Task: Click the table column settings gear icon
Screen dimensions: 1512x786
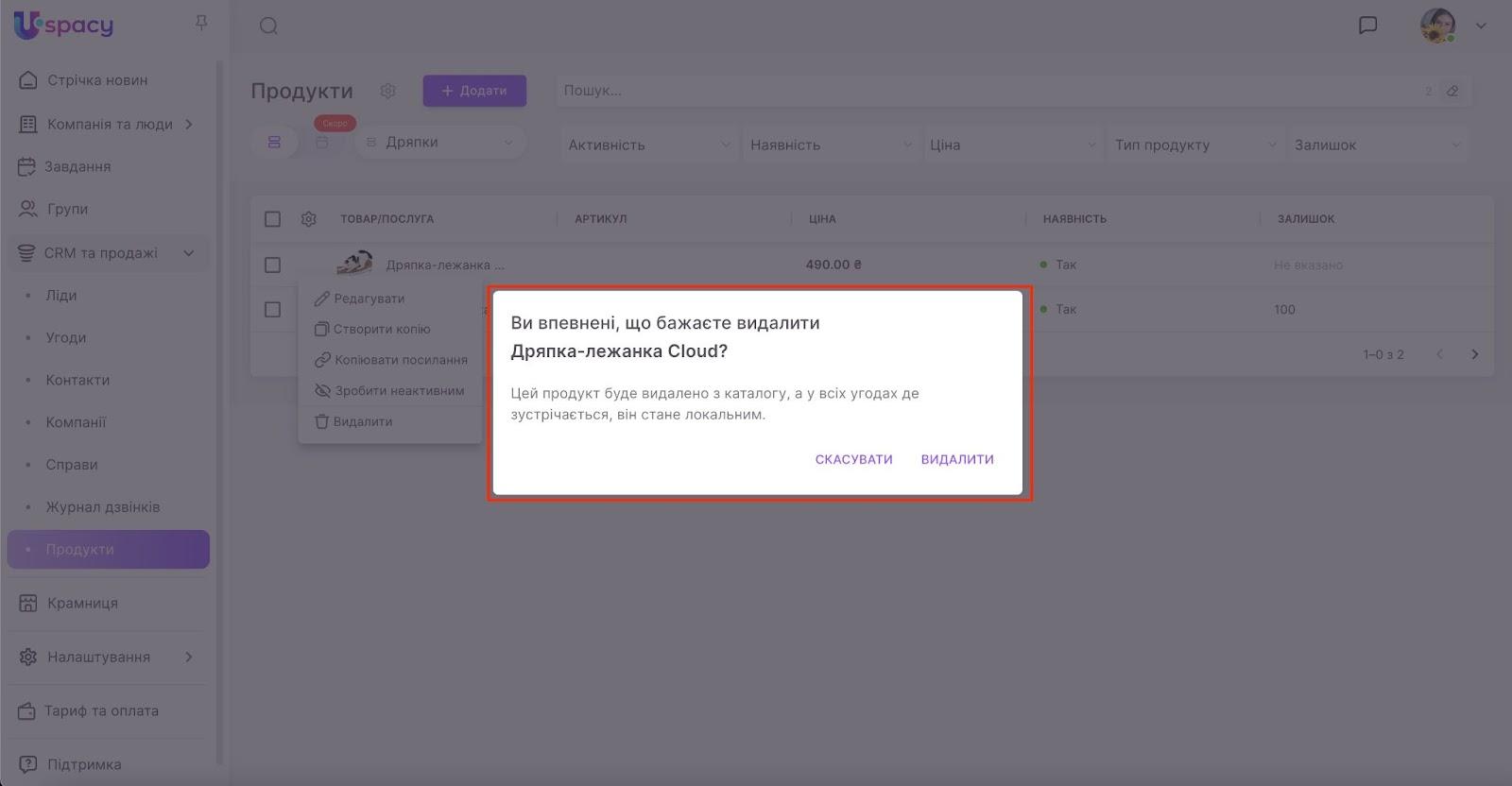Action: point(309,219)
